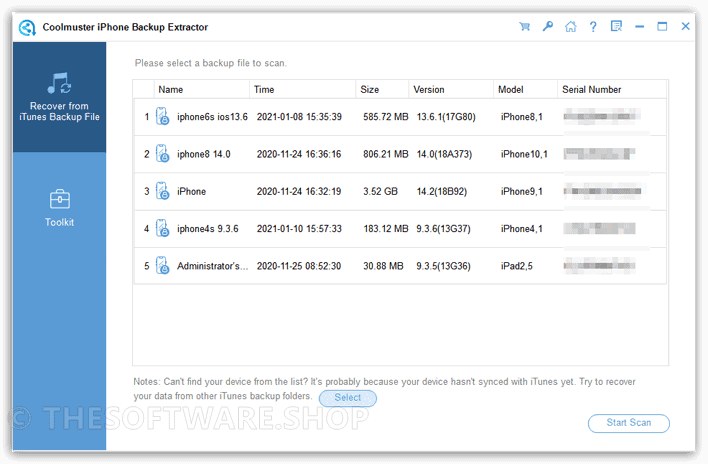The image size is (708, 464).
Task: Click version 14.0(18A373)
Action: [444, 154]
